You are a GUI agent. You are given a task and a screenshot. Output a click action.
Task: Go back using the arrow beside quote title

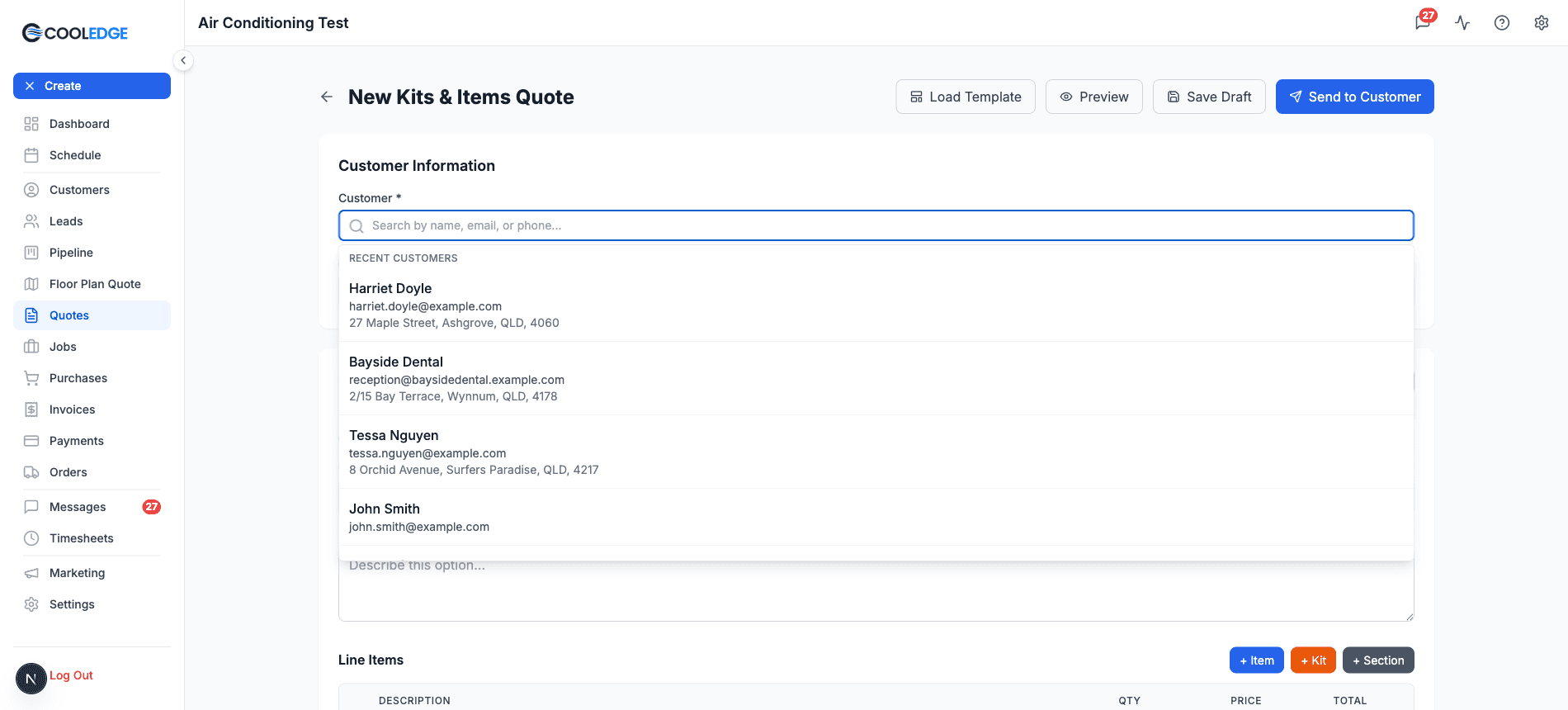tap(327, 97)
